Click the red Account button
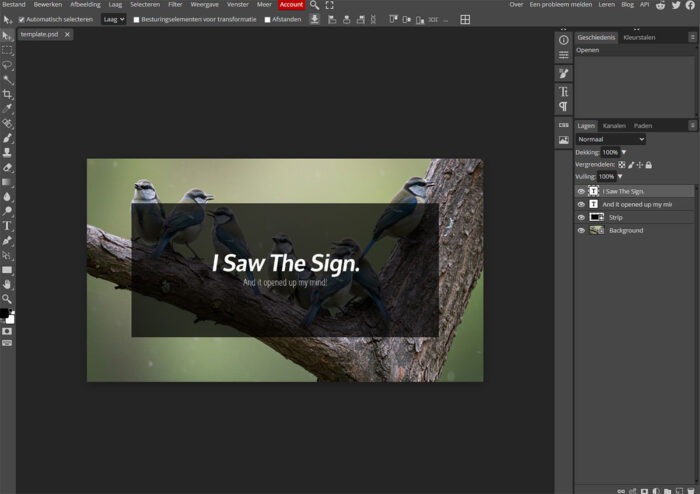The height and width of the screenshot is (494, 700). tap(291, 4)
